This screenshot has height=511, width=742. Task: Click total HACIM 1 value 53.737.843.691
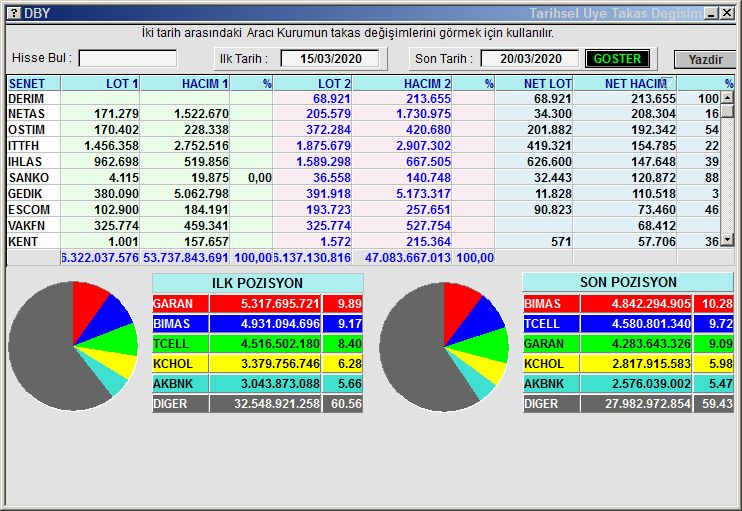click(186, 258)
